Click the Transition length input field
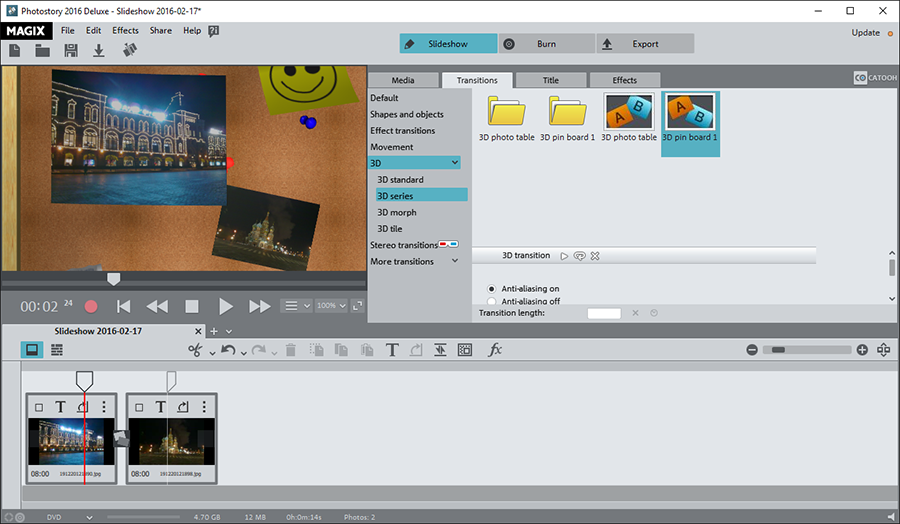 [x=604, y=313]
